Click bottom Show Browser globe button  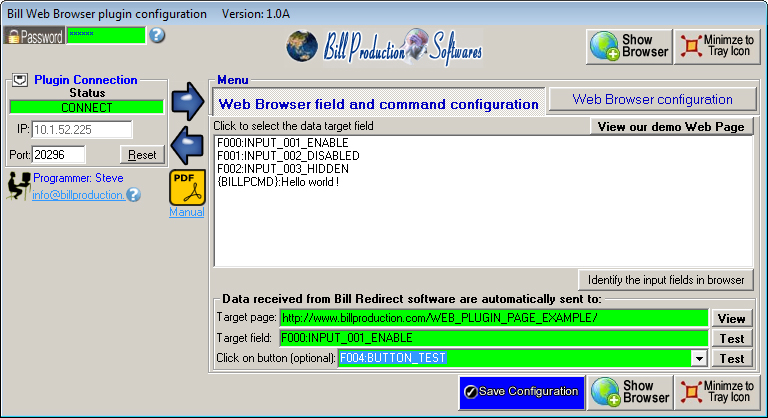[630, 393]
